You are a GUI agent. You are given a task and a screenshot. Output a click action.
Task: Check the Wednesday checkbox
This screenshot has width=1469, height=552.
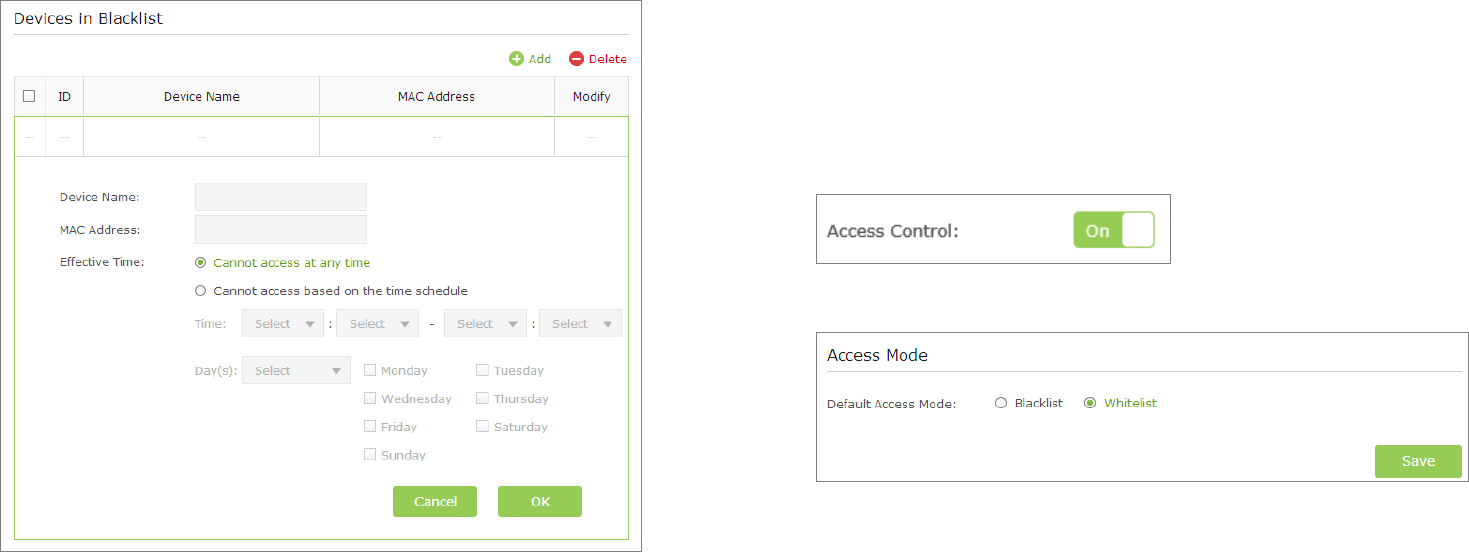click(370, 398)
